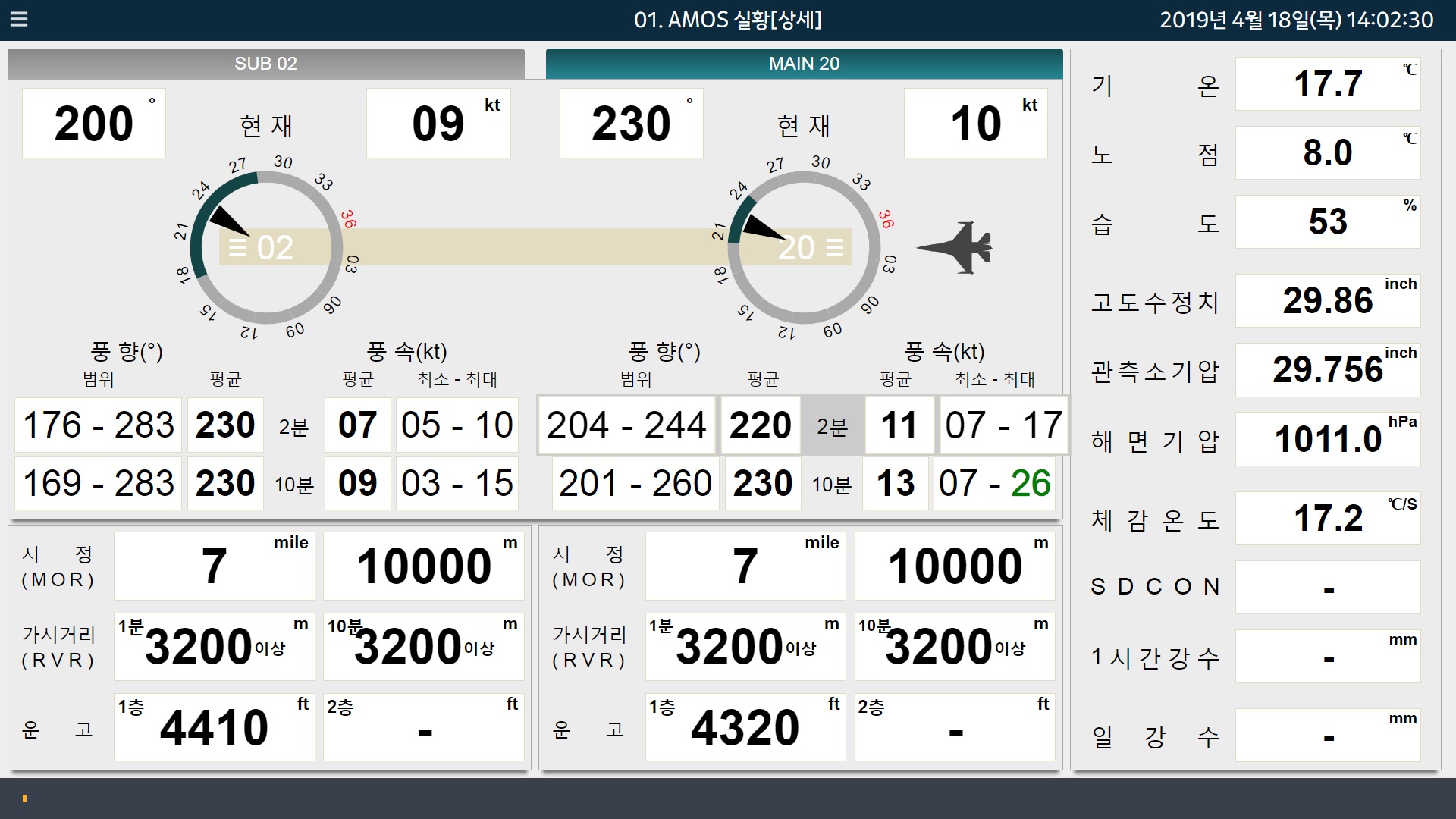
Task: Click the beige runway strip between compasses
Action: coord(531,247)
